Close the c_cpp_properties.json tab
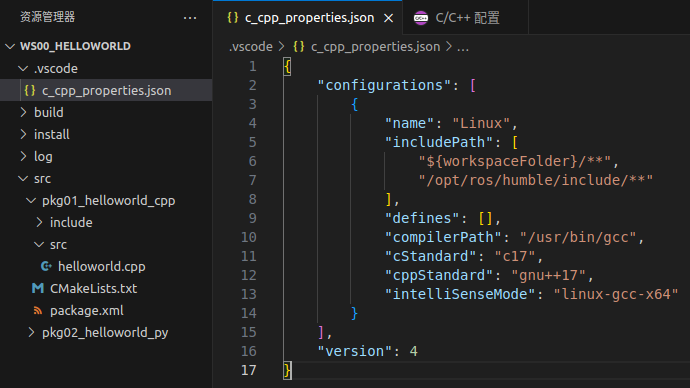Image resolution: width=690 pixels, height=388 pixels. click(388, 18)
